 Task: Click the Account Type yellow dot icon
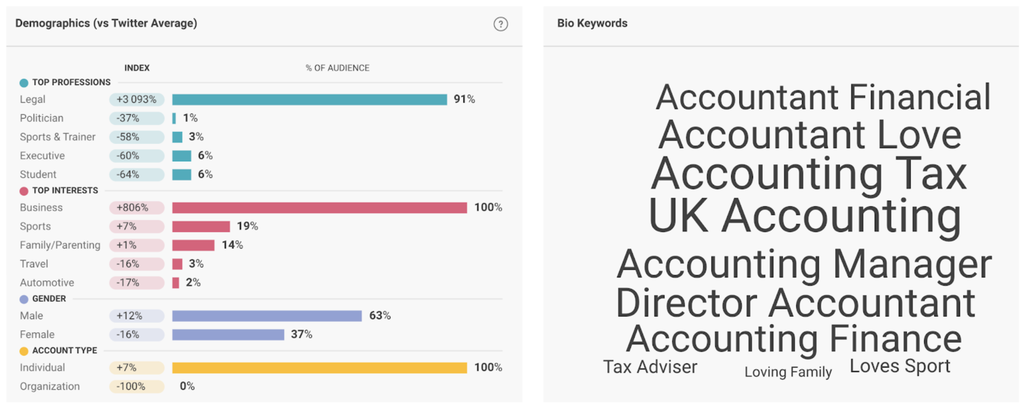pos(24,351)
